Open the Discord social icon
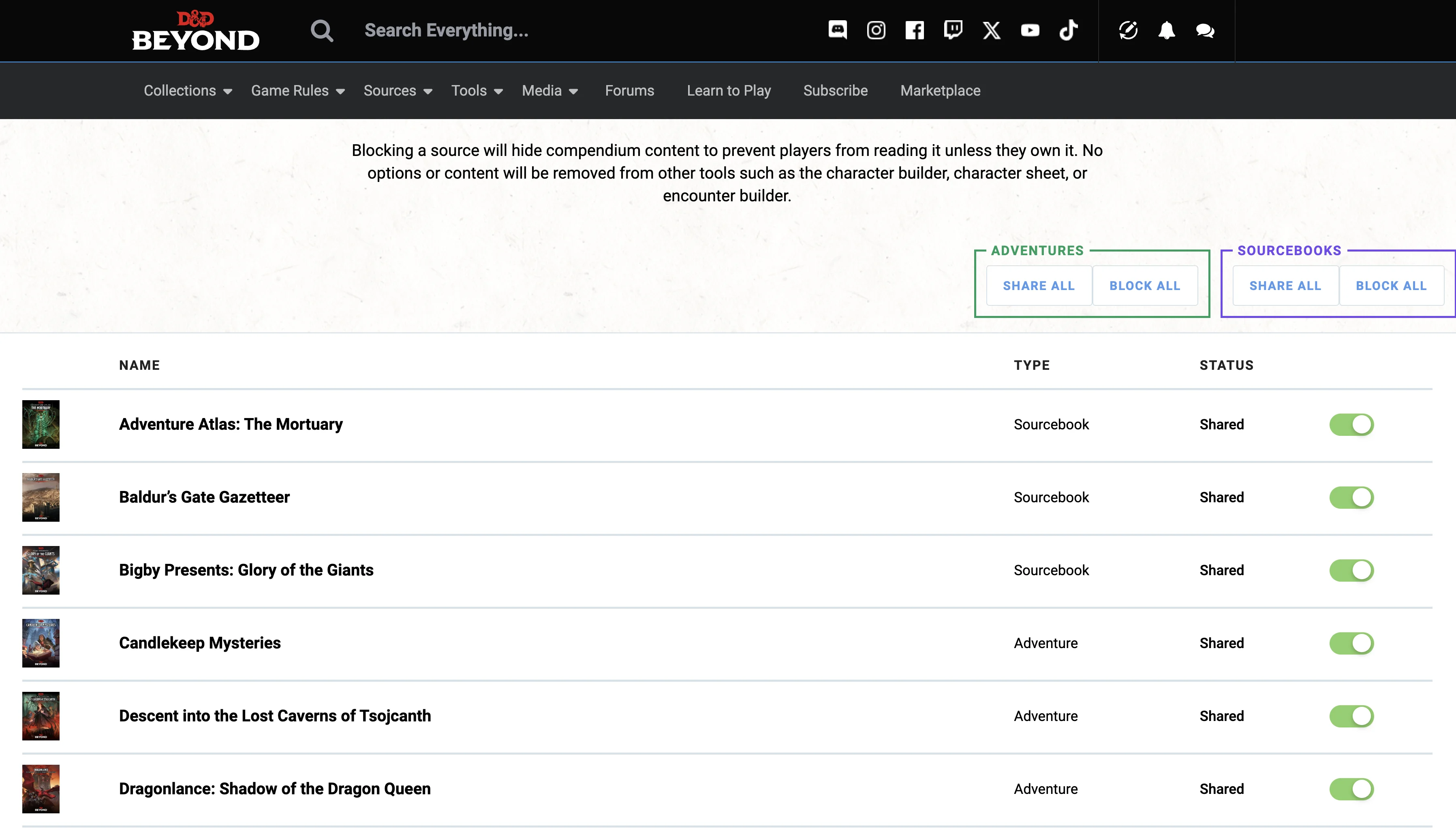 [837, 30]
